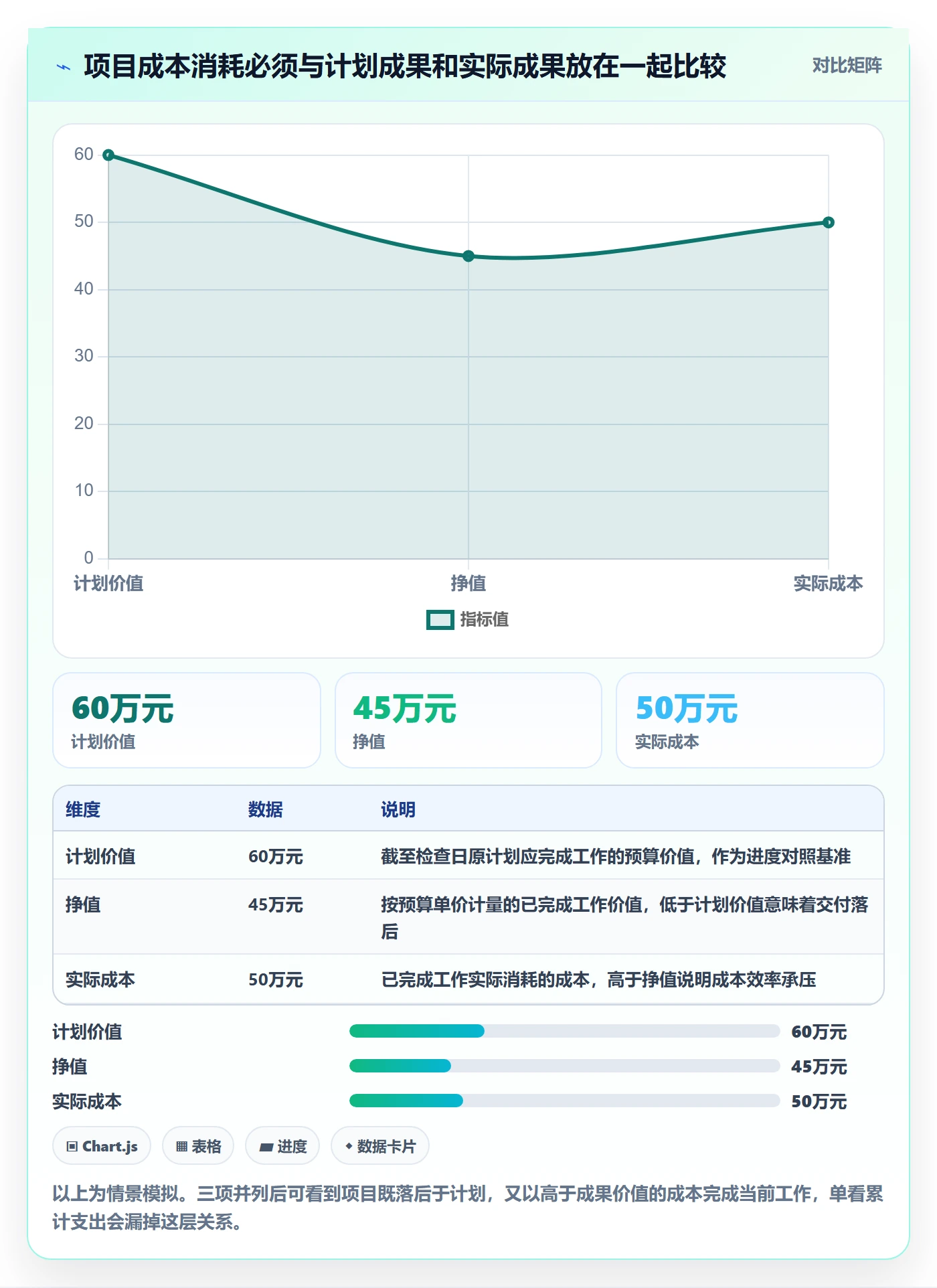The width and height of the screenshot is (937, 1288).
Task: Click the y-axis label 60
Action: click(84, 155)
